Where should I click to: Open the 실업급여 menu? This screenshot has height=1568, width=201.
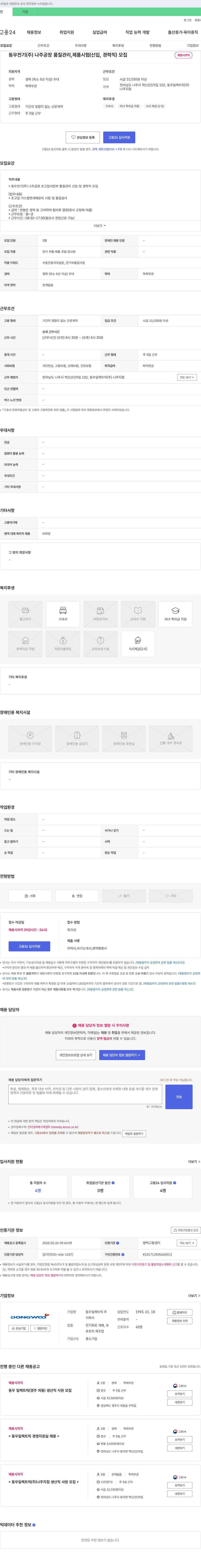(x=100, y=32)
